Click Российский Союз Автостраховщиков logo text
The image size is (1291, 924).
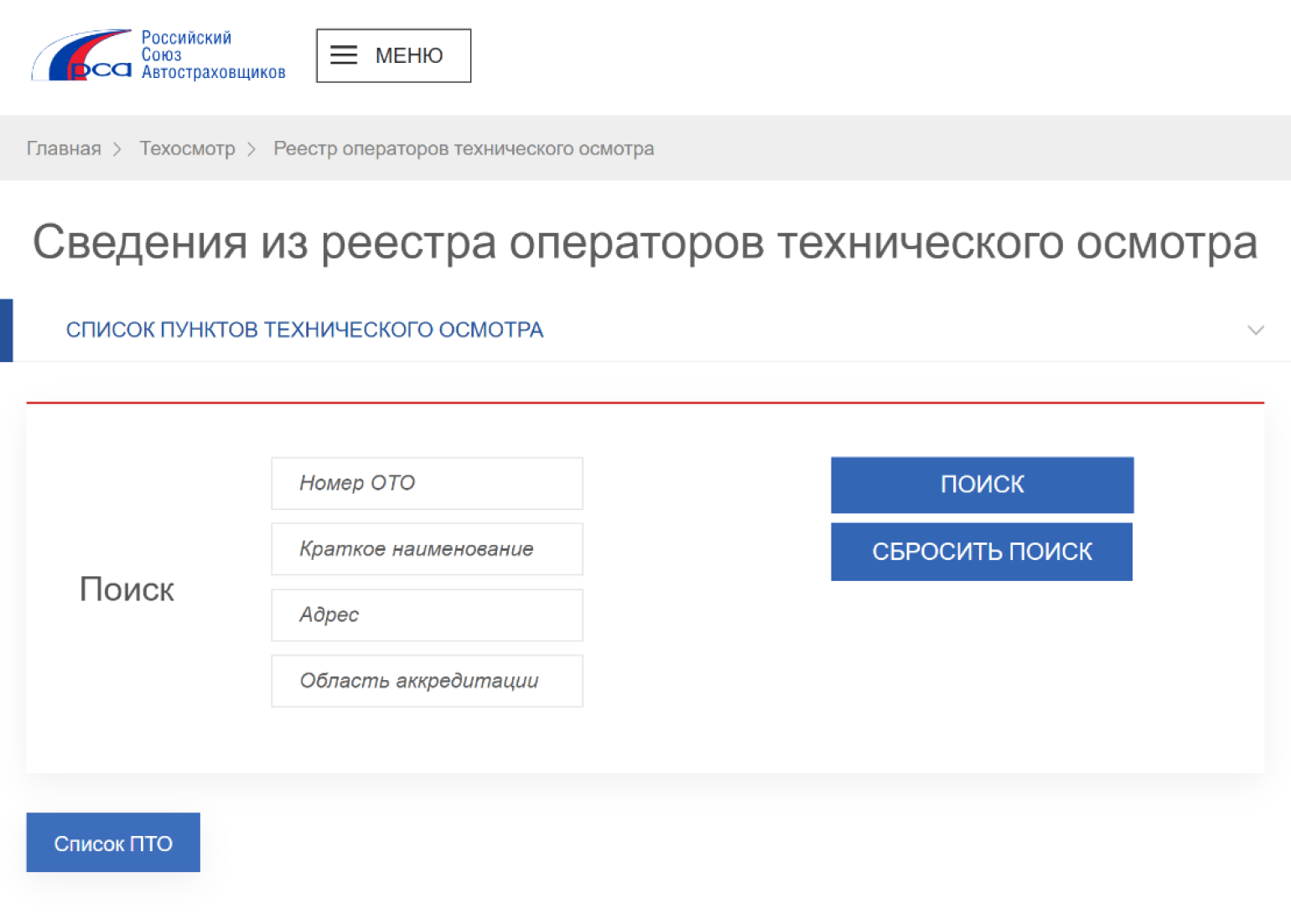point(213,55)
